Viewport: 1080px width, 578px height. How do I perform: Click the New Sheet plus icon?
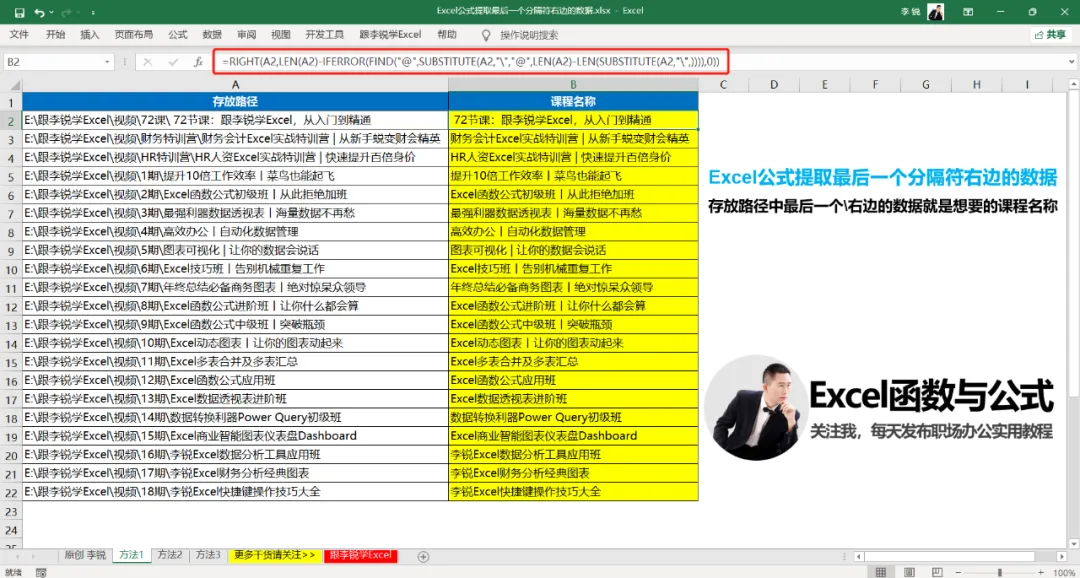click(423, 556)
